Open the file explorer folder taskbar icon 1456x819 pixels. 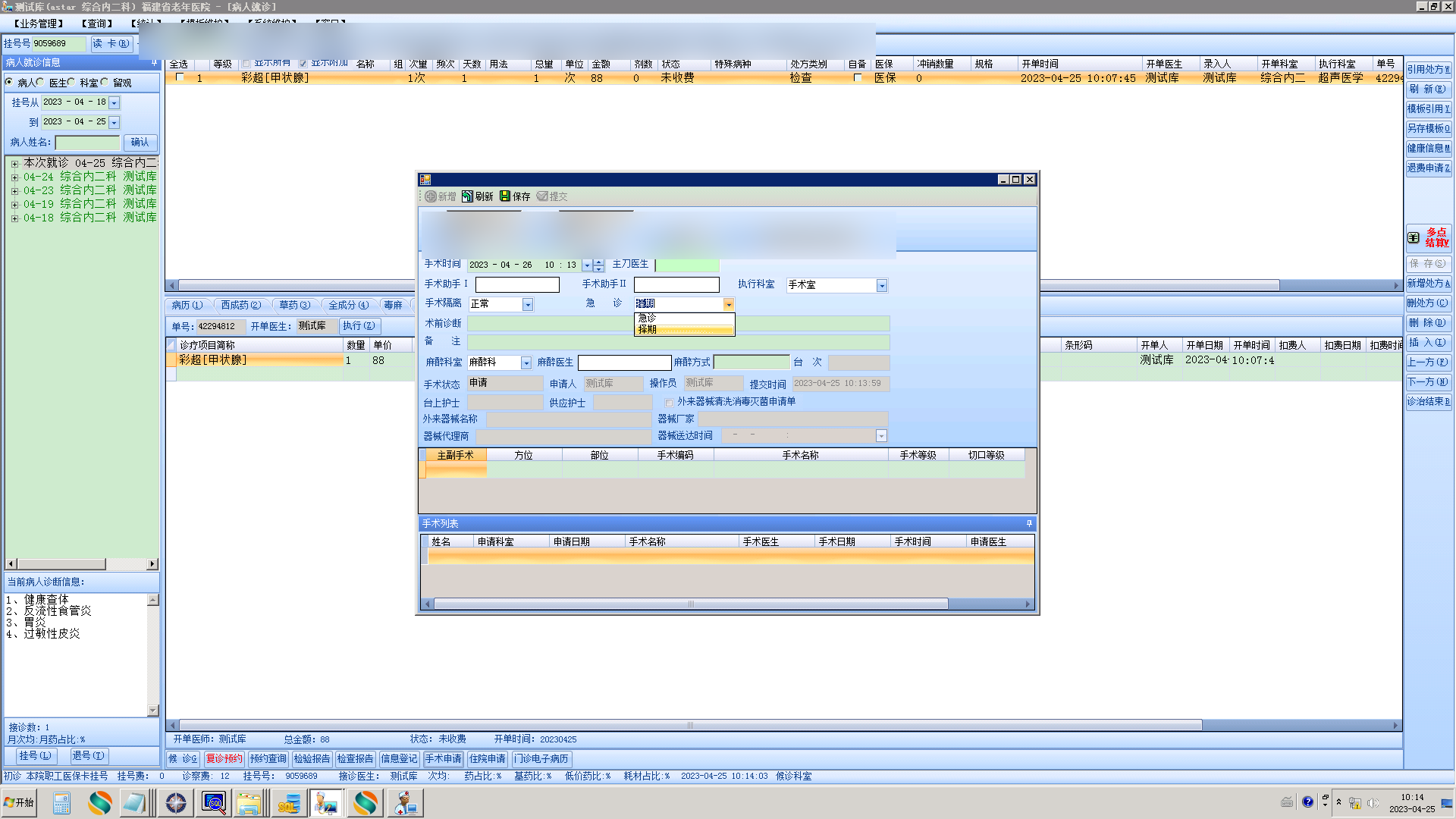point(249,802)
